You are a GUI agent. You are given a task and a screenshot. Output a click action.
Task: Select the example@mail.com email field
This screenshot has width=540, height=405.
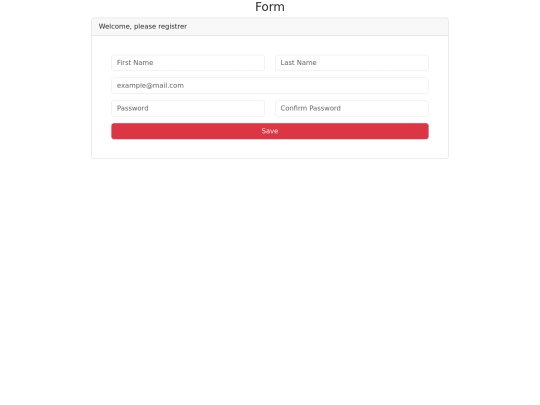pos(270,85)
